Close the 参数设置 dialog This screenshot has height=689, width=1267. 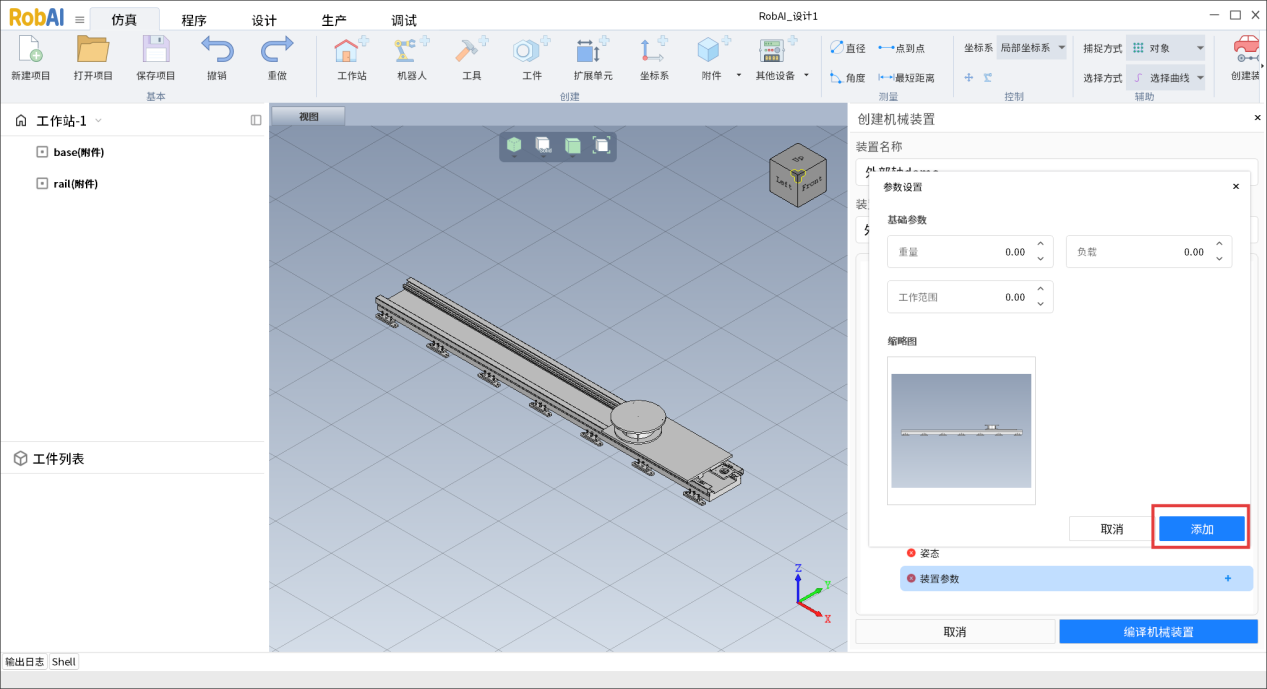pyautogui.click(x=1236, y=186)
